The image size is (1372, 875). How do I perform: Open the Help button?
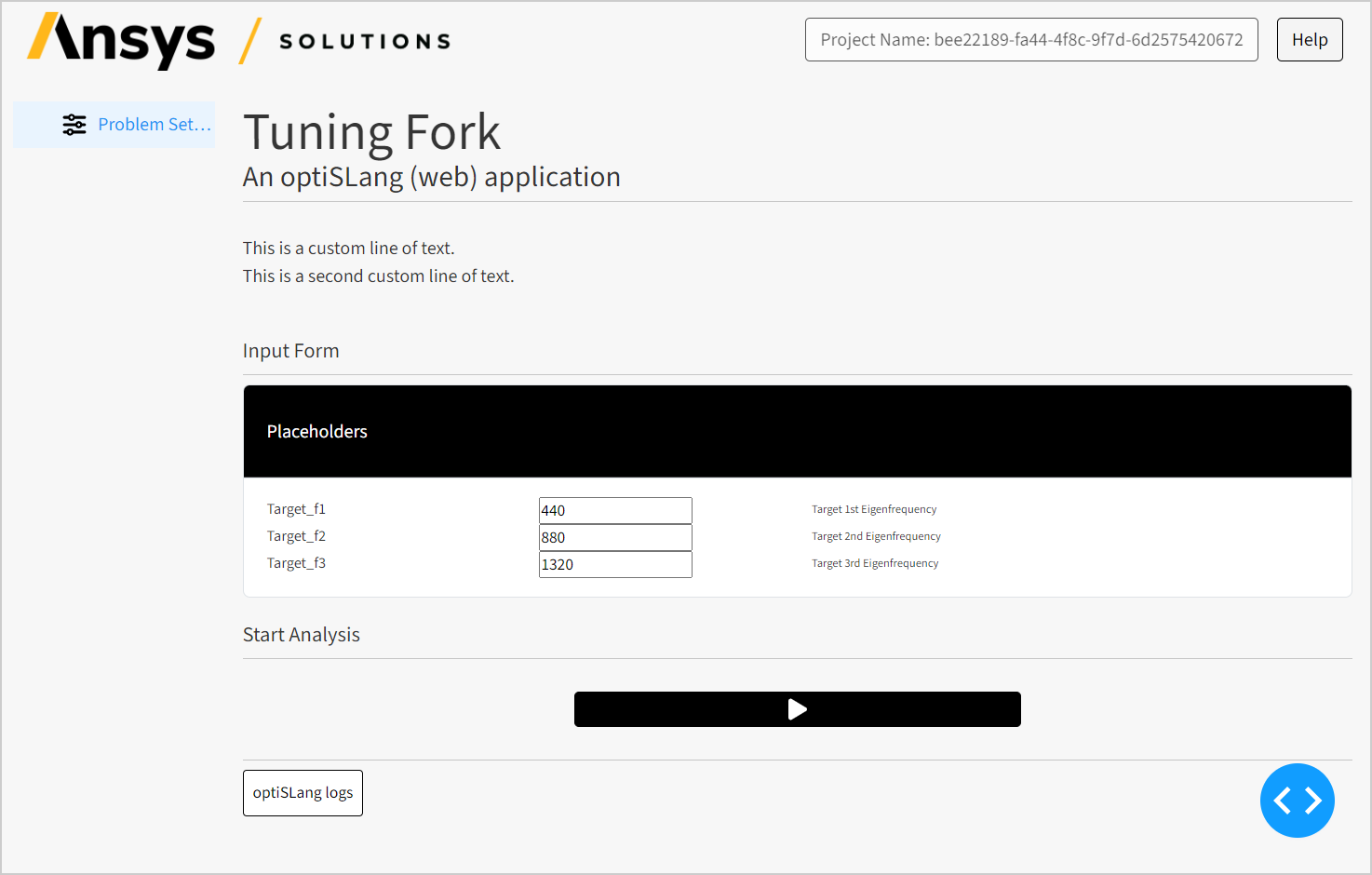click(1310, 40)
